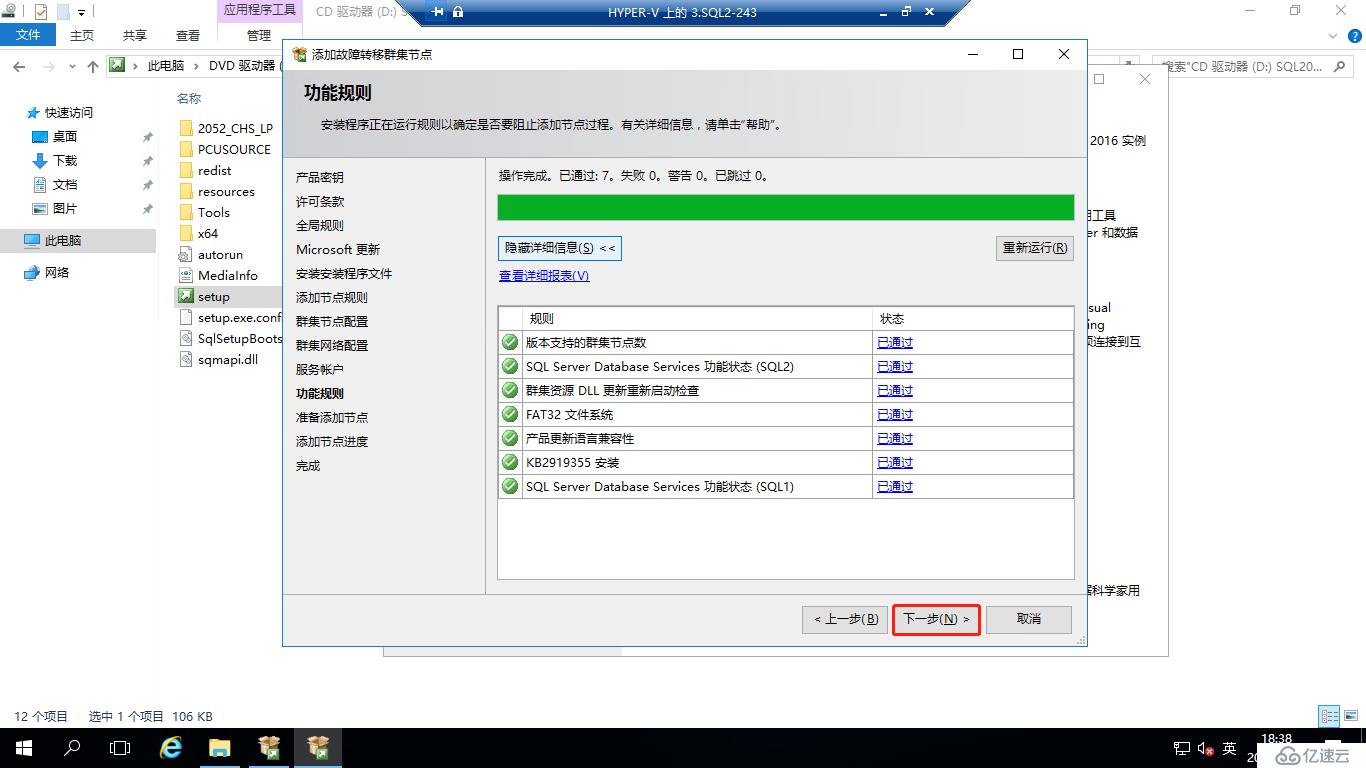Click the wizard title bar setup icon
The width and height of the screenshot is (1366, 768).
click(x=299, y=54)
